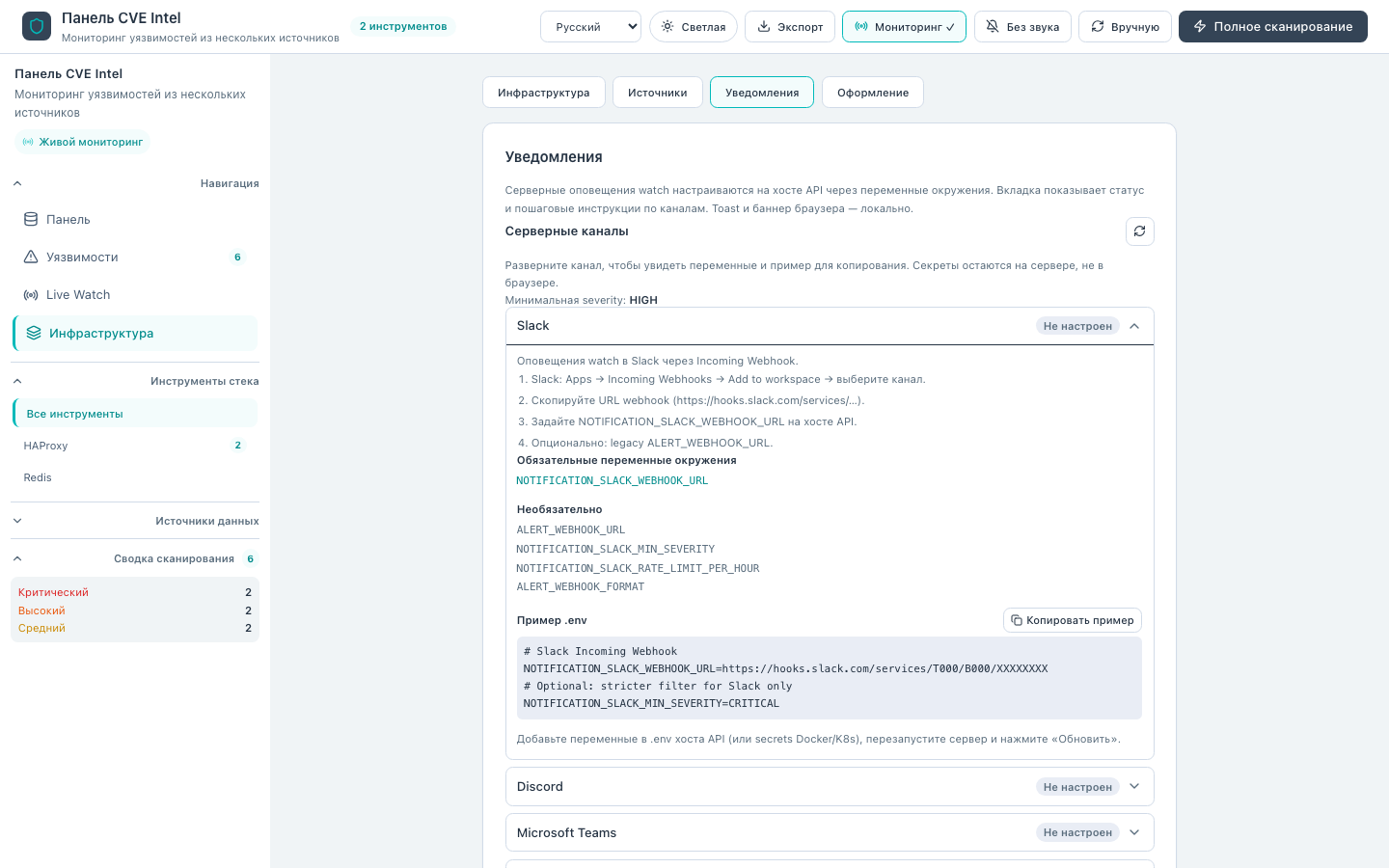Select Инфраструктура in sidebar navigation
The image size is (1389, 868).
(135, 333)
